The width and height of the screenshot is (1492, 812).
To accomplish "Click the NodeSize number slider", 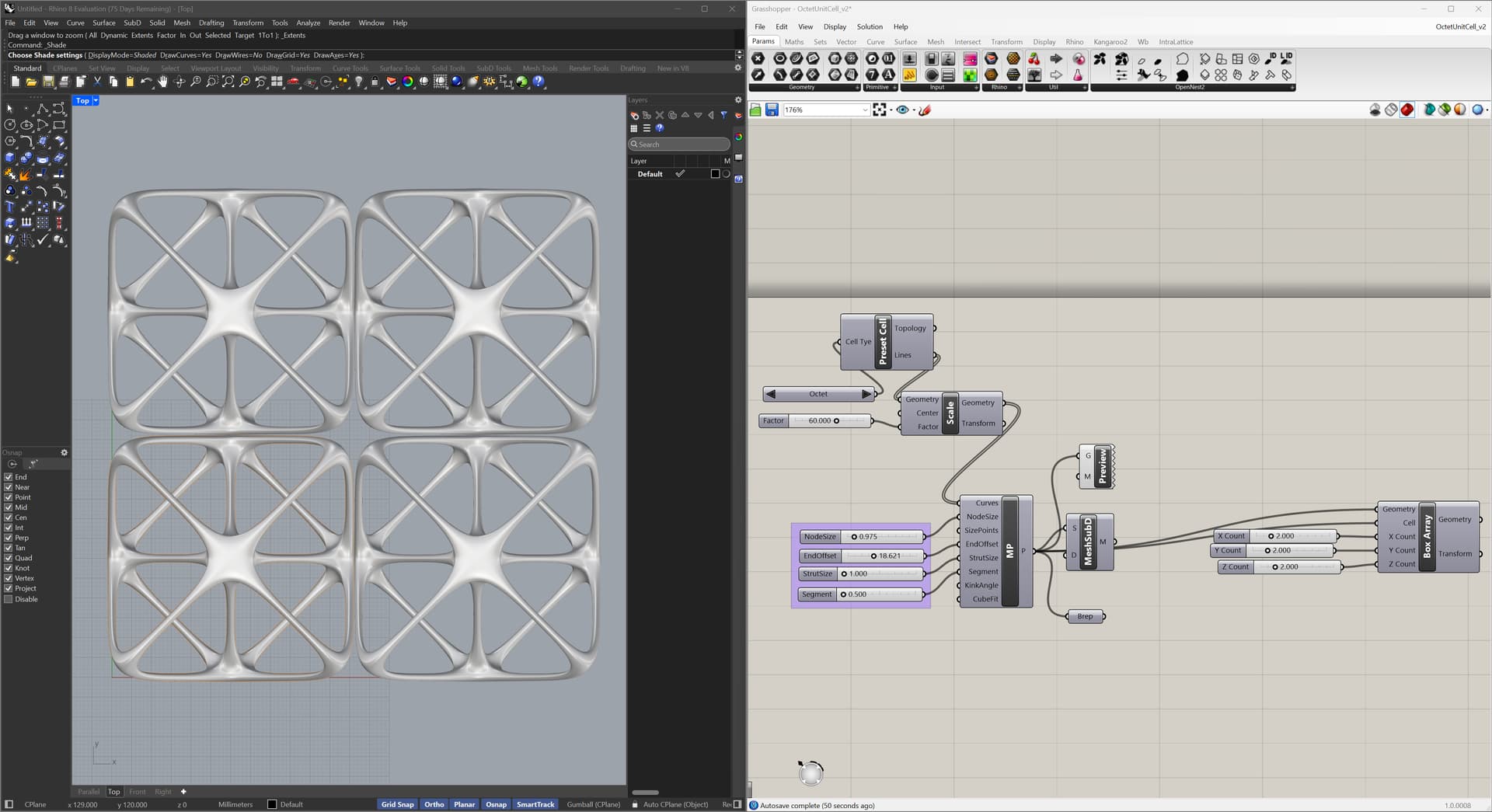I will tap(883, 537).
